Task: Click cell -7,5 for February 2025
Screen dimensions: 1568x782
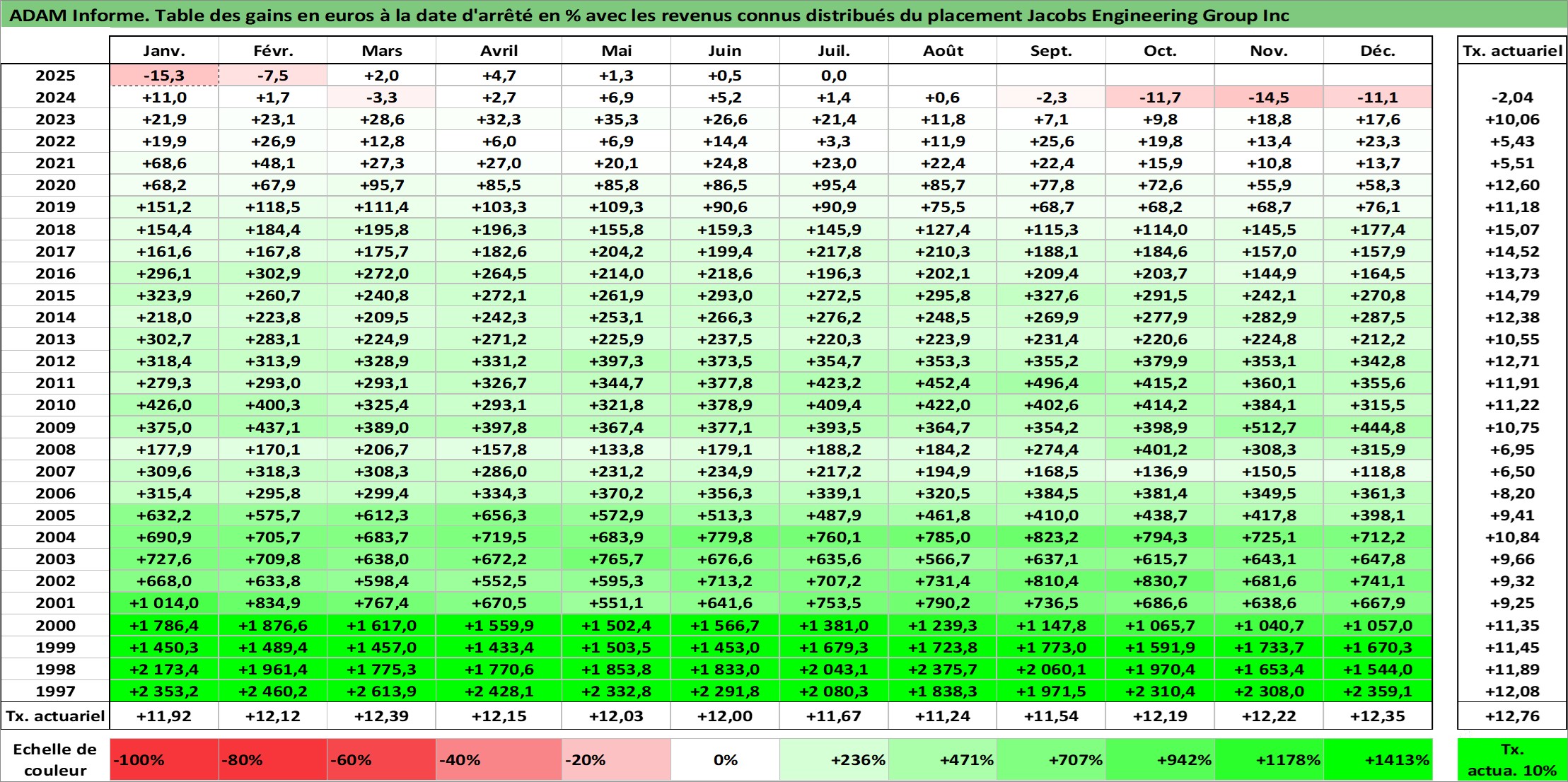Action: point(273,75)
